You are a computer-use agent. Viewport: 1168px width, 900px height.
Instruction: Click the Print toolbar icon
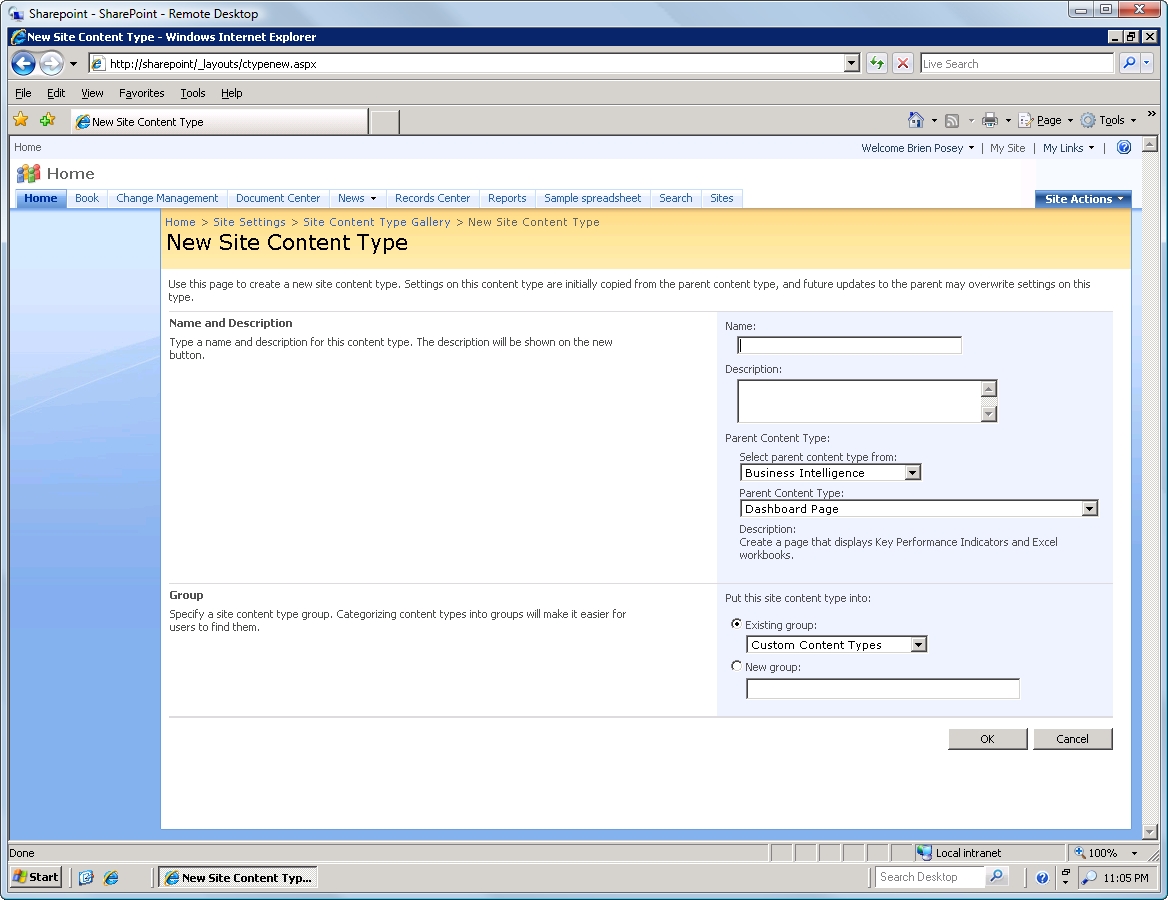point(989,120)
